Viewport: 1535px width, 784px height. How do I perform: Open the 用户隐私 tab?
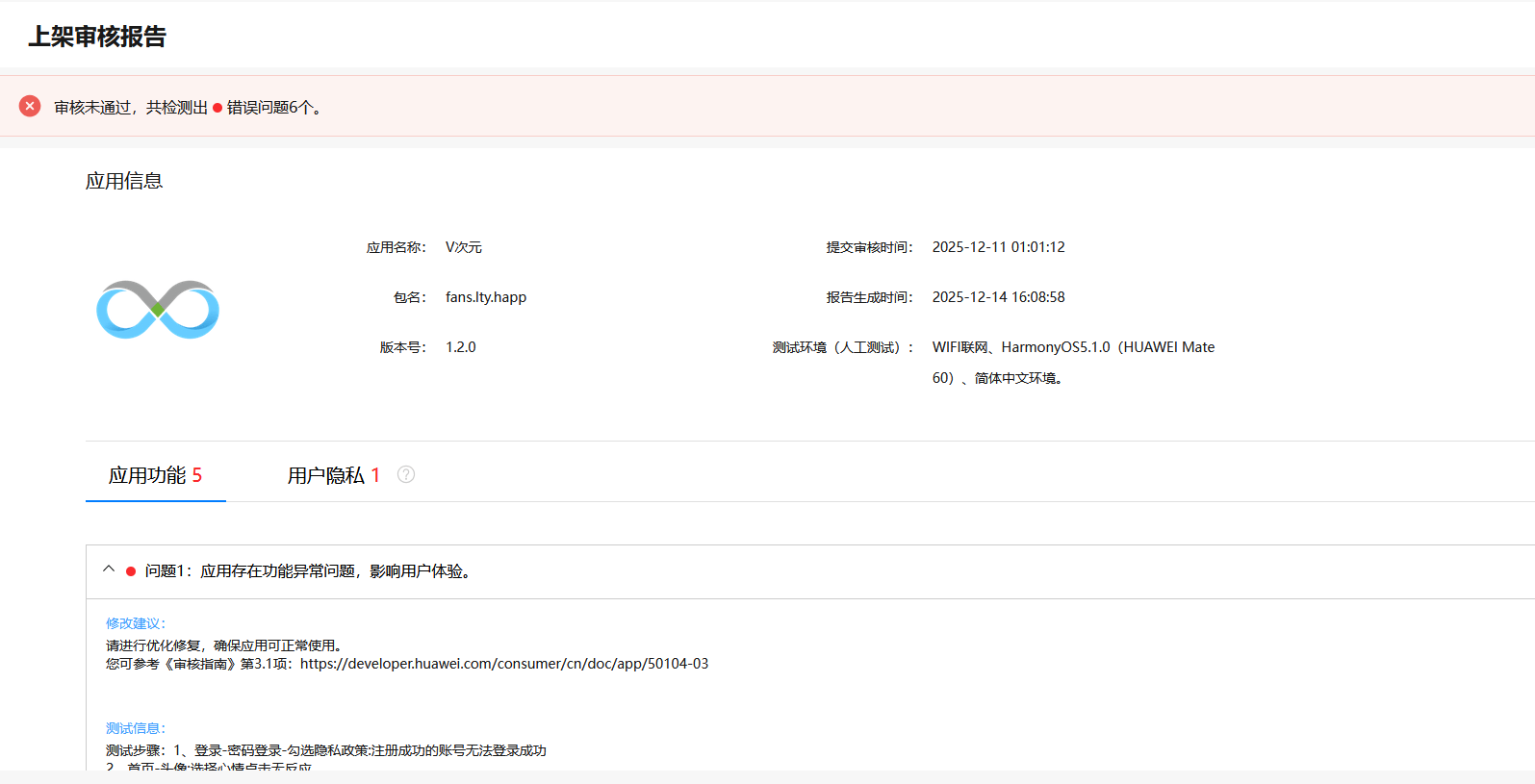click(333, 475)
